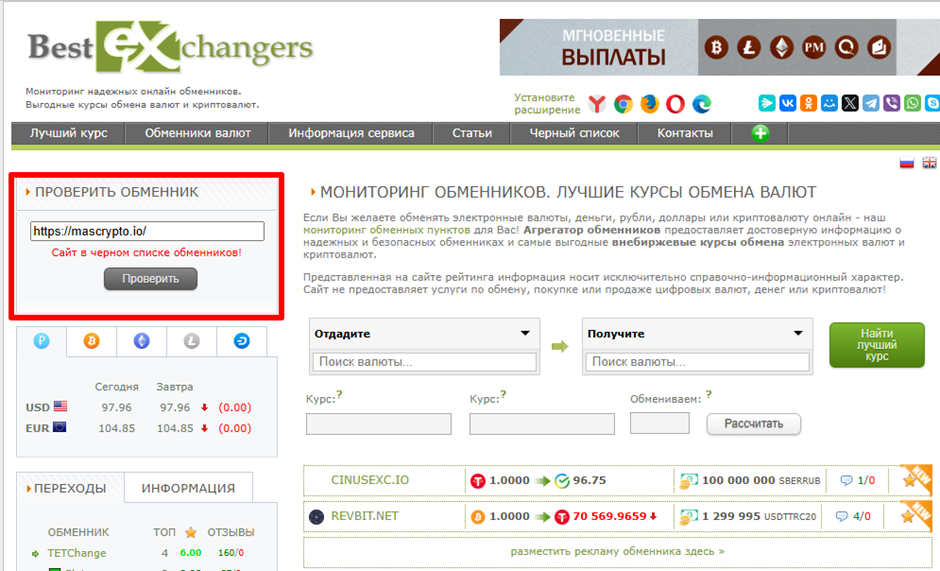Install the Edge extension

coord(701,104)
